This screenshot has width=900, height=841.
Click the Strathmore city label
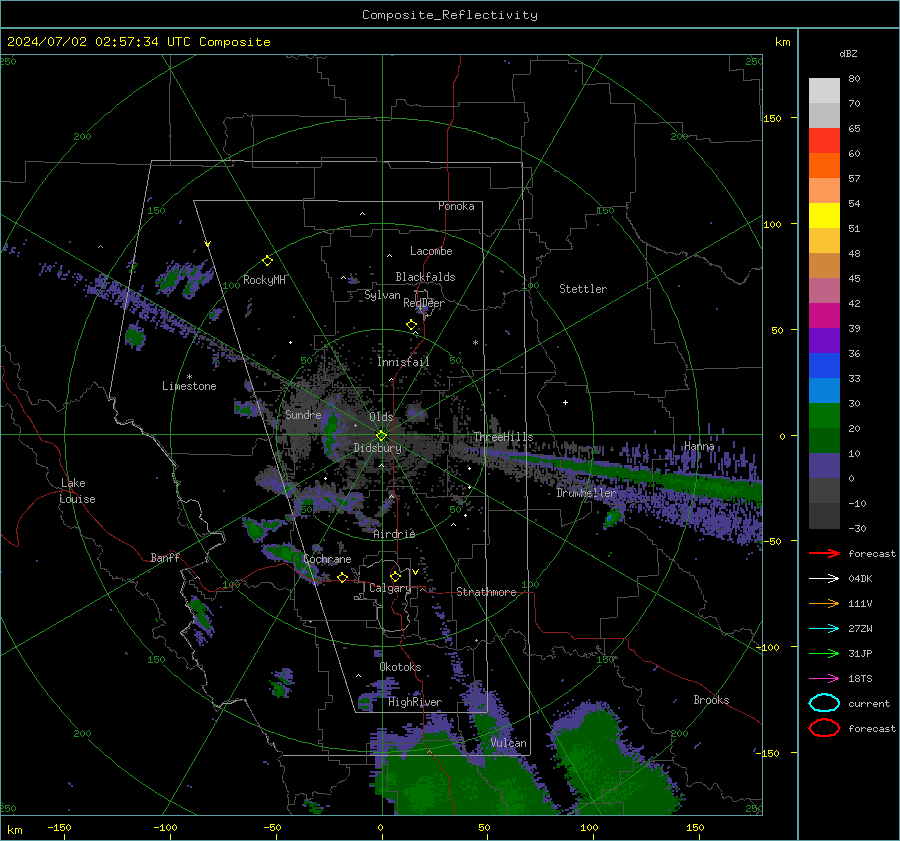coord(486,592)
